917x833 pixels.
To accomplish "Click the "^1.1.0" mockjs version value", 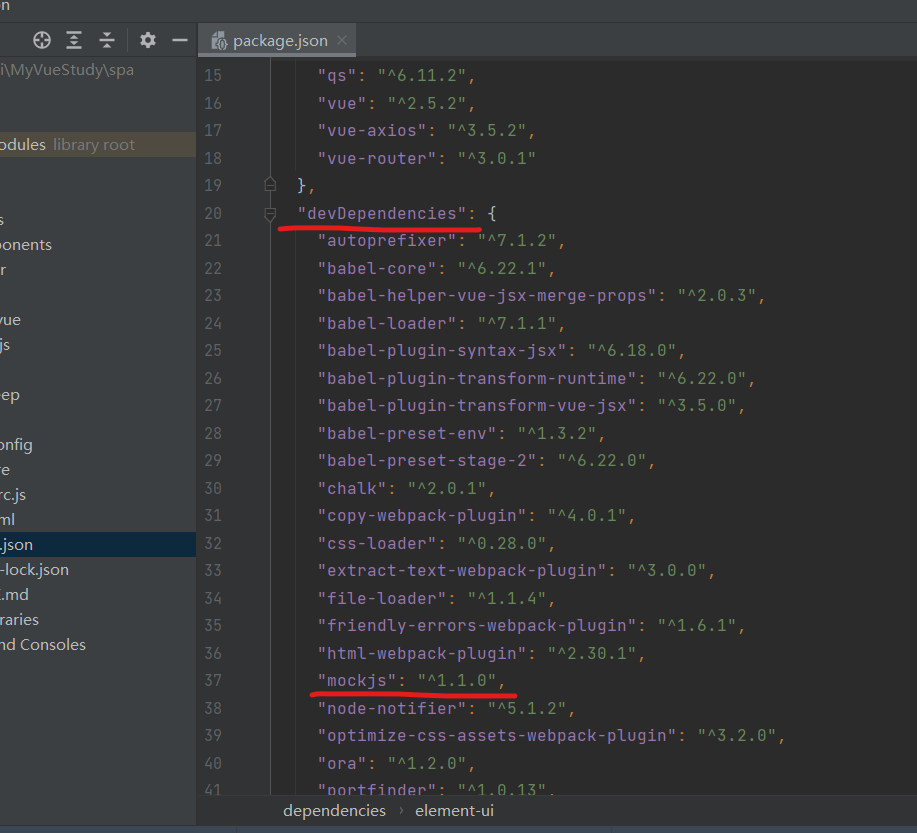I will coord(457,680).
